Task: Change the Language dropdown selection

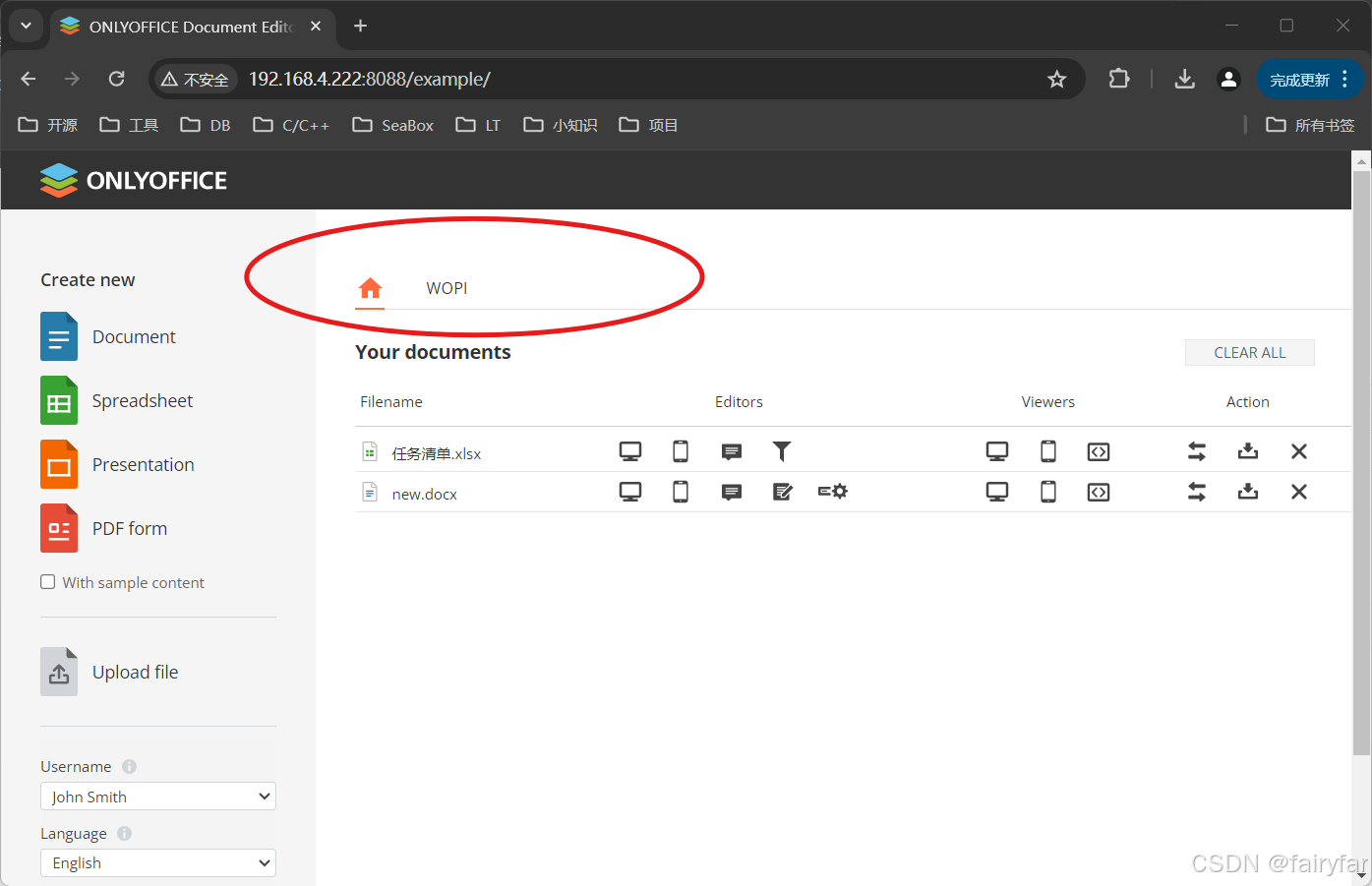Action: [157, 862]
